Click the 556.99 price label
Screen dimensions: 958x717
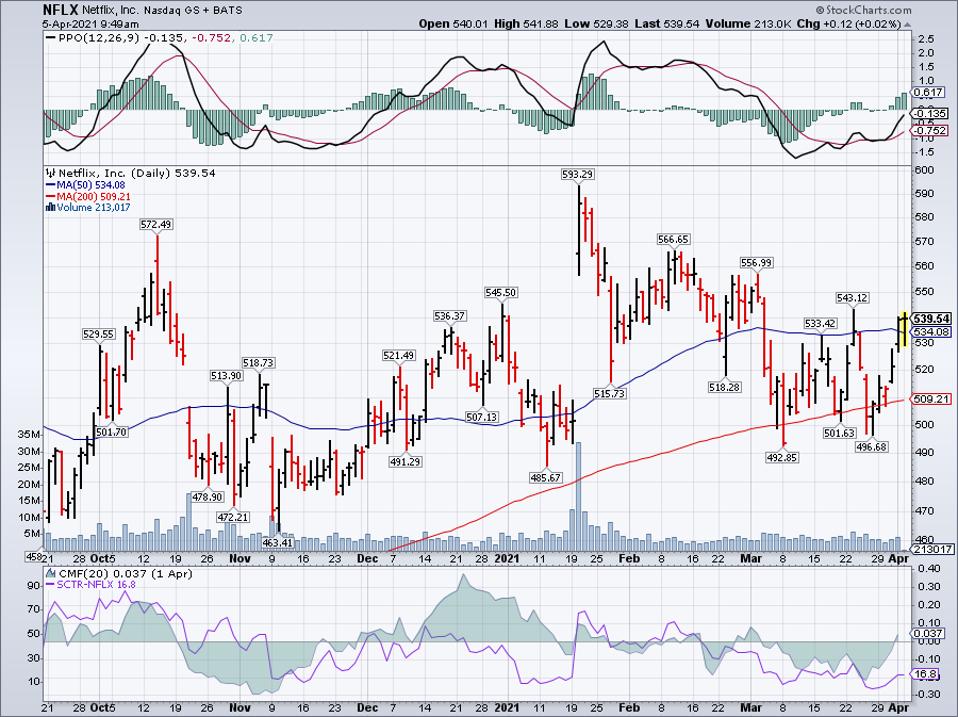756,263
